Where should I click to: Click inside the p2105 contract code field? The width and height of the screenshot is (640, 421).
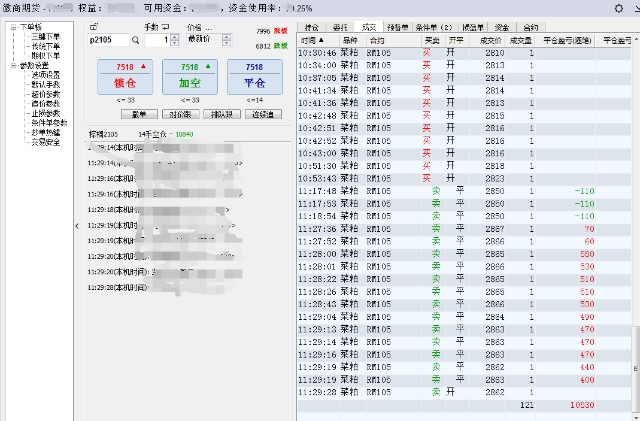107,41
